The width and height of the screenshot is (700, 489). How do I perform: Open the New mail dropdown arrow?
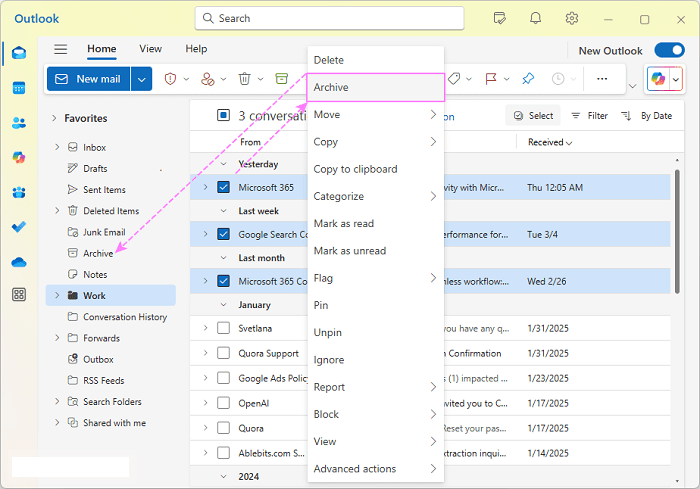coord(142,79)
